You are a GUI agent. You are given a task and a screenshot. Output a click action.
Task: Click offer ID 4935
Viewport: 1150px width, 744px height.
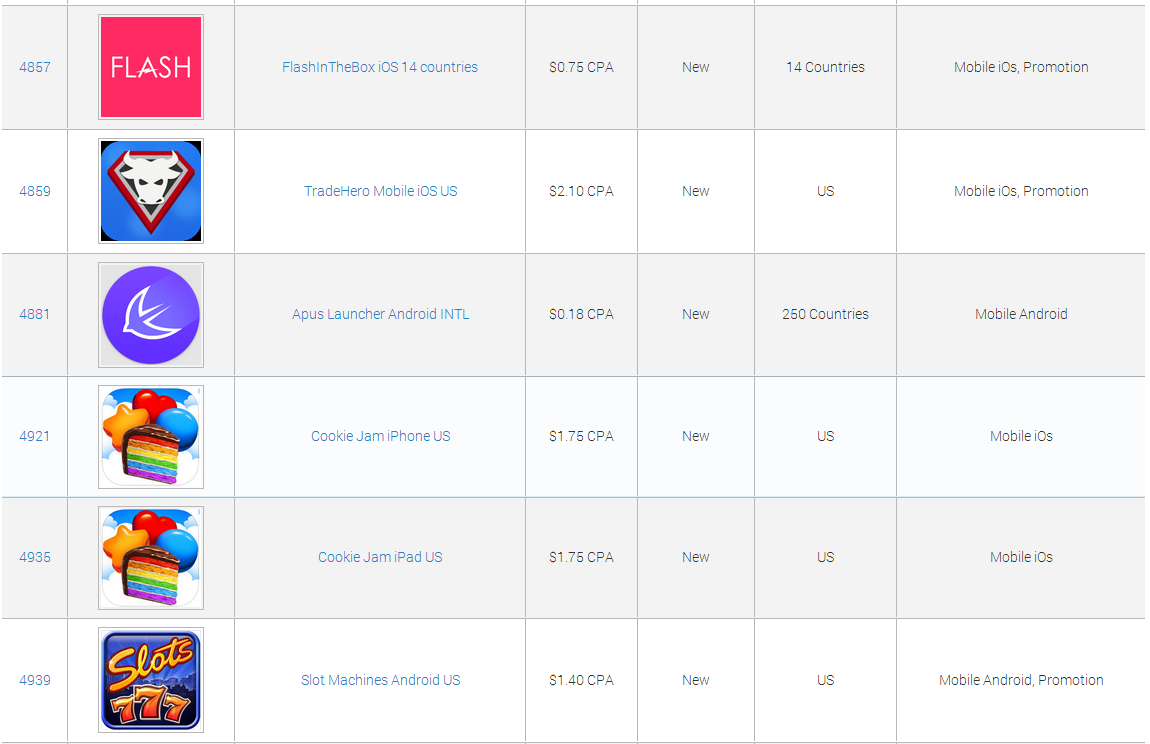pyautogui.click(x=35, y=557)
